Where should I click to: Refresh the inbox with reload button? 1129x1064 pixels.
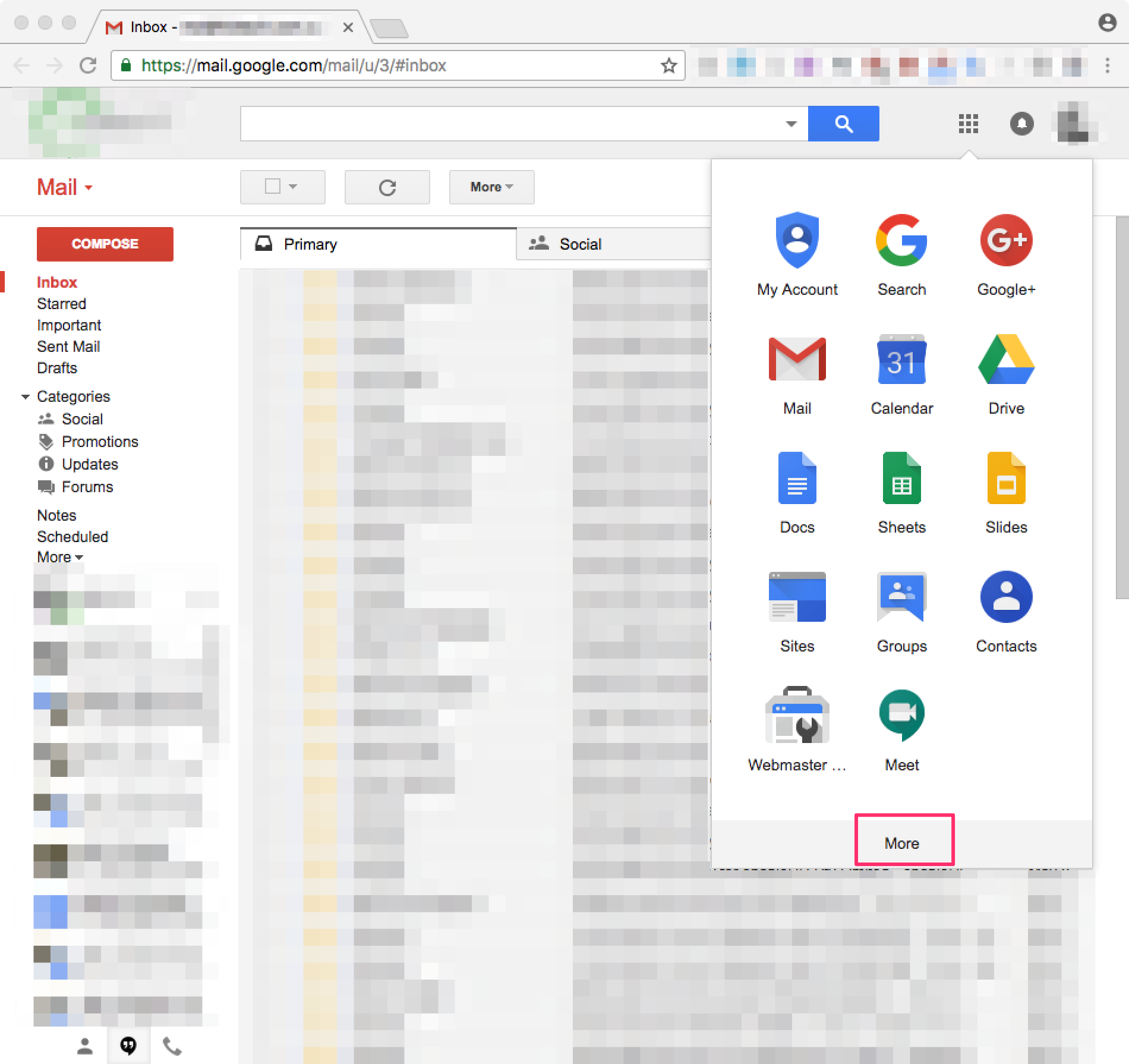[x=387, y=187]
